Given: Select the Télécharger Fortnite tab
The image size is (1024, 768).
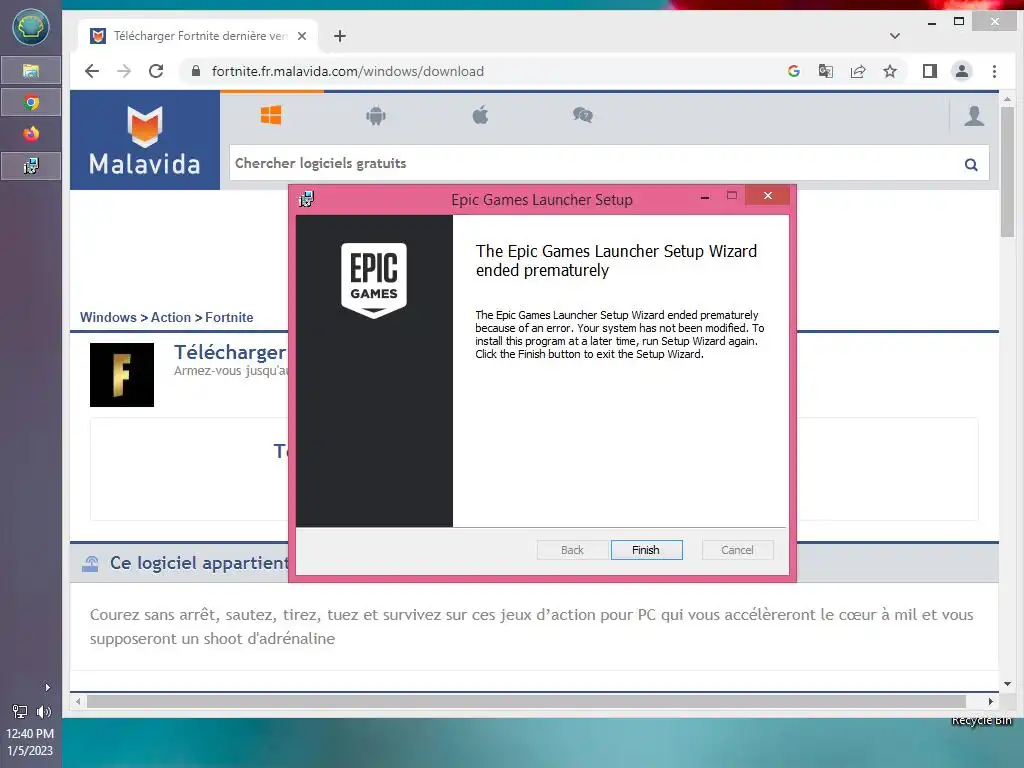Looking at the screenshot, I should [198, 36].
